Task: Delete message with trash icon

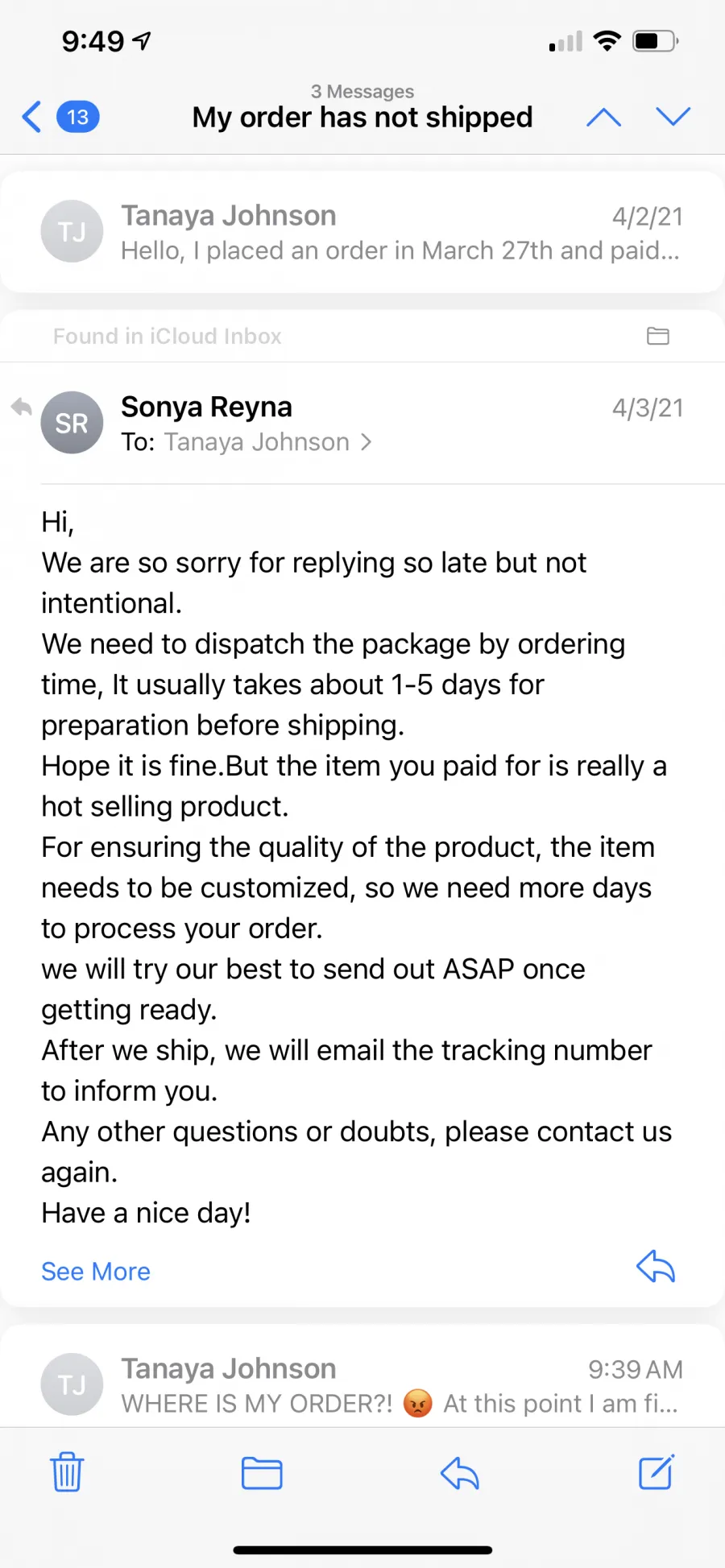Action: pos(67,1472)
